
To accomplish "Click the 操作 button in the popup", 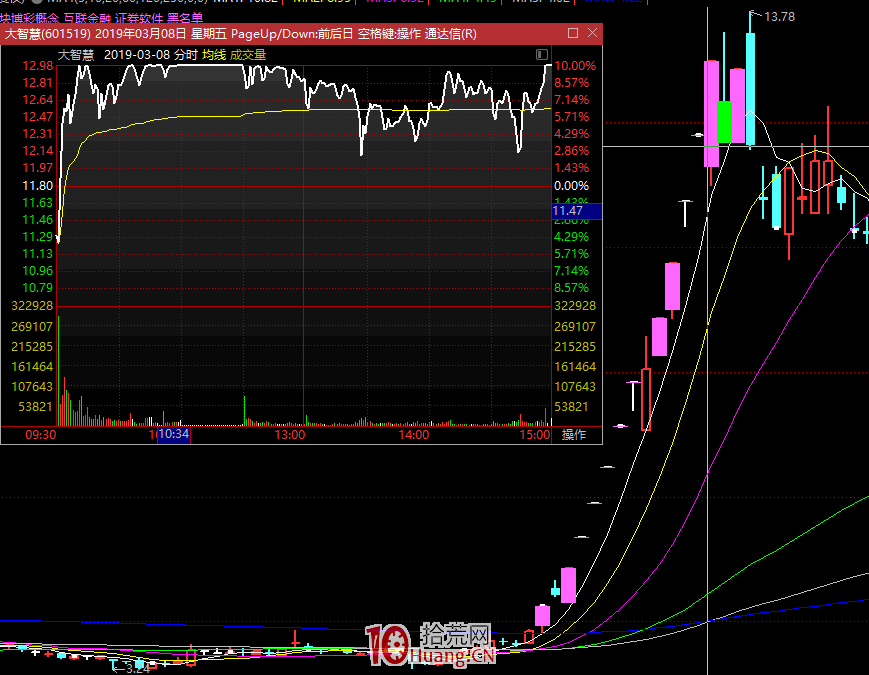I will 574,434.
